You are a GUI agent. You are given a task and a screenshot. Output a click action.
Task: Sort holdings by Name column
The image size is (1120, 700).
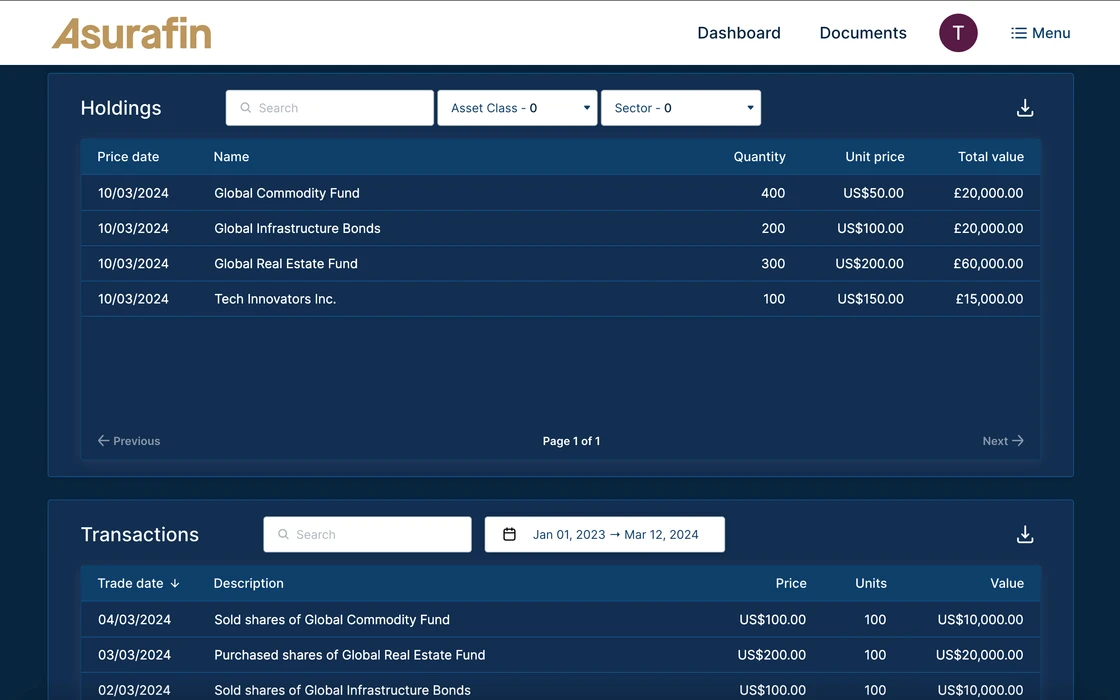231,156
